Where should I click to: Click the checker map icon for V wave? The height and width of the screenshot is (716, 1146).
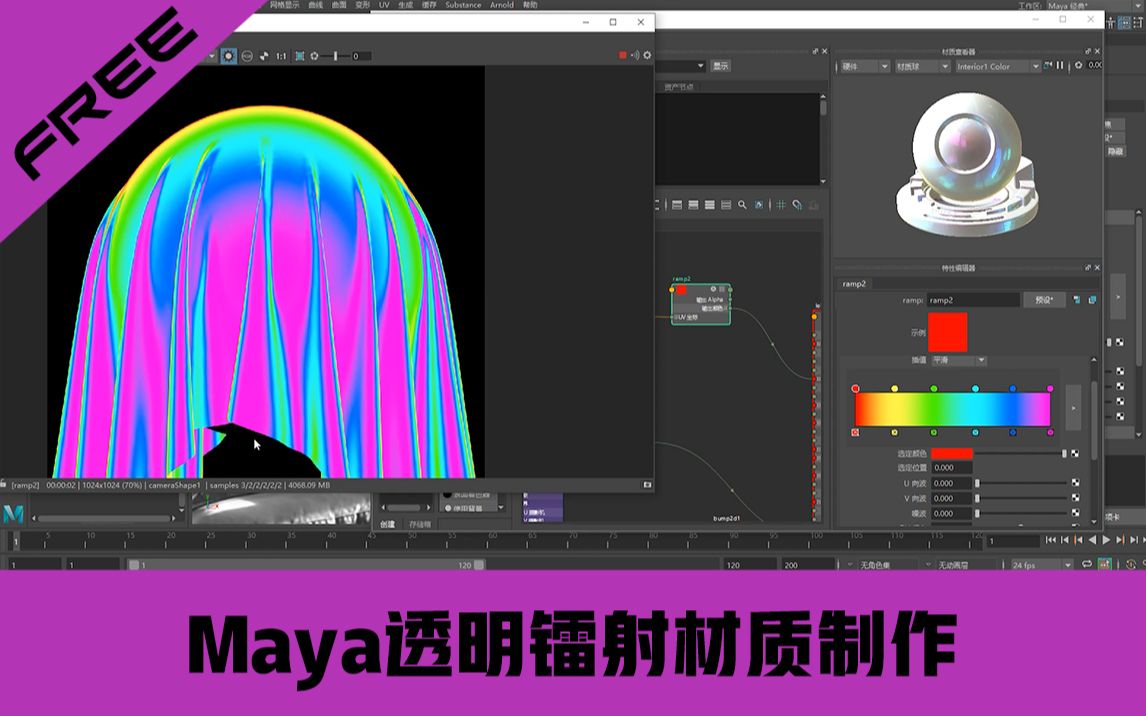click(x=1075, y=498)
